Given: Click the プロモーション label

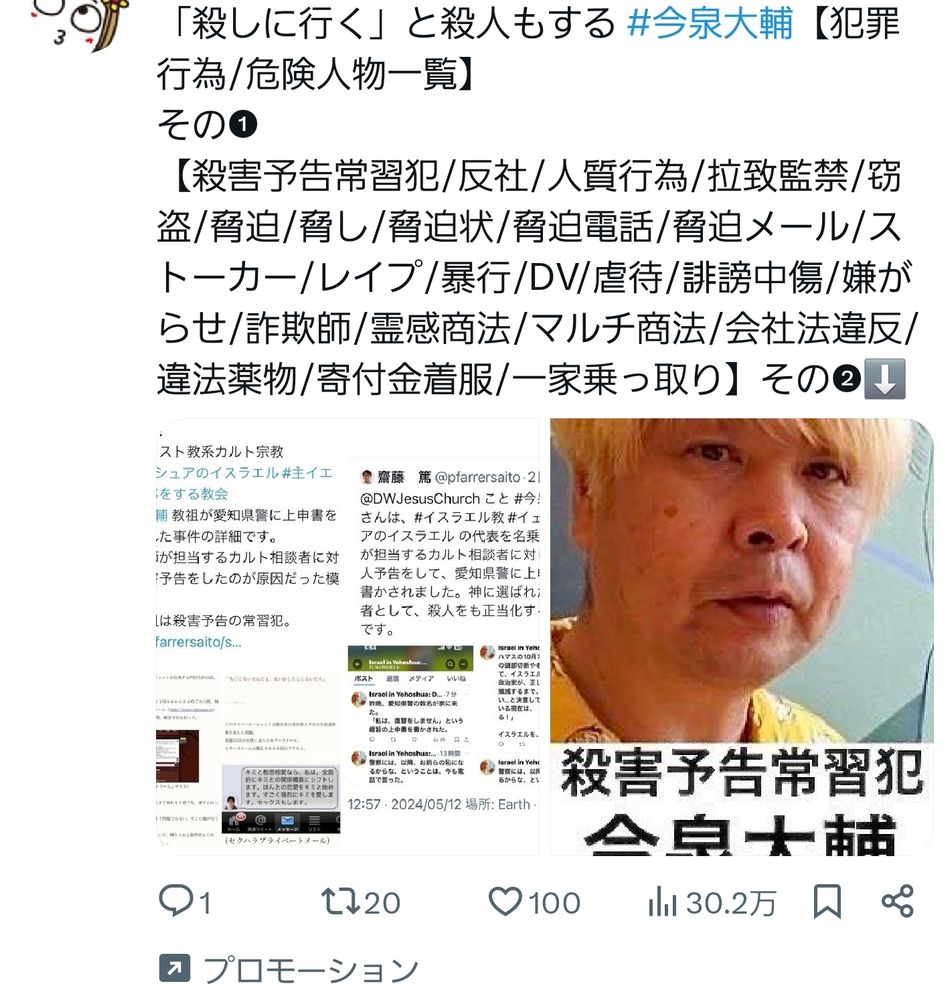Looking at the screenshot, I should click(311, 969).
